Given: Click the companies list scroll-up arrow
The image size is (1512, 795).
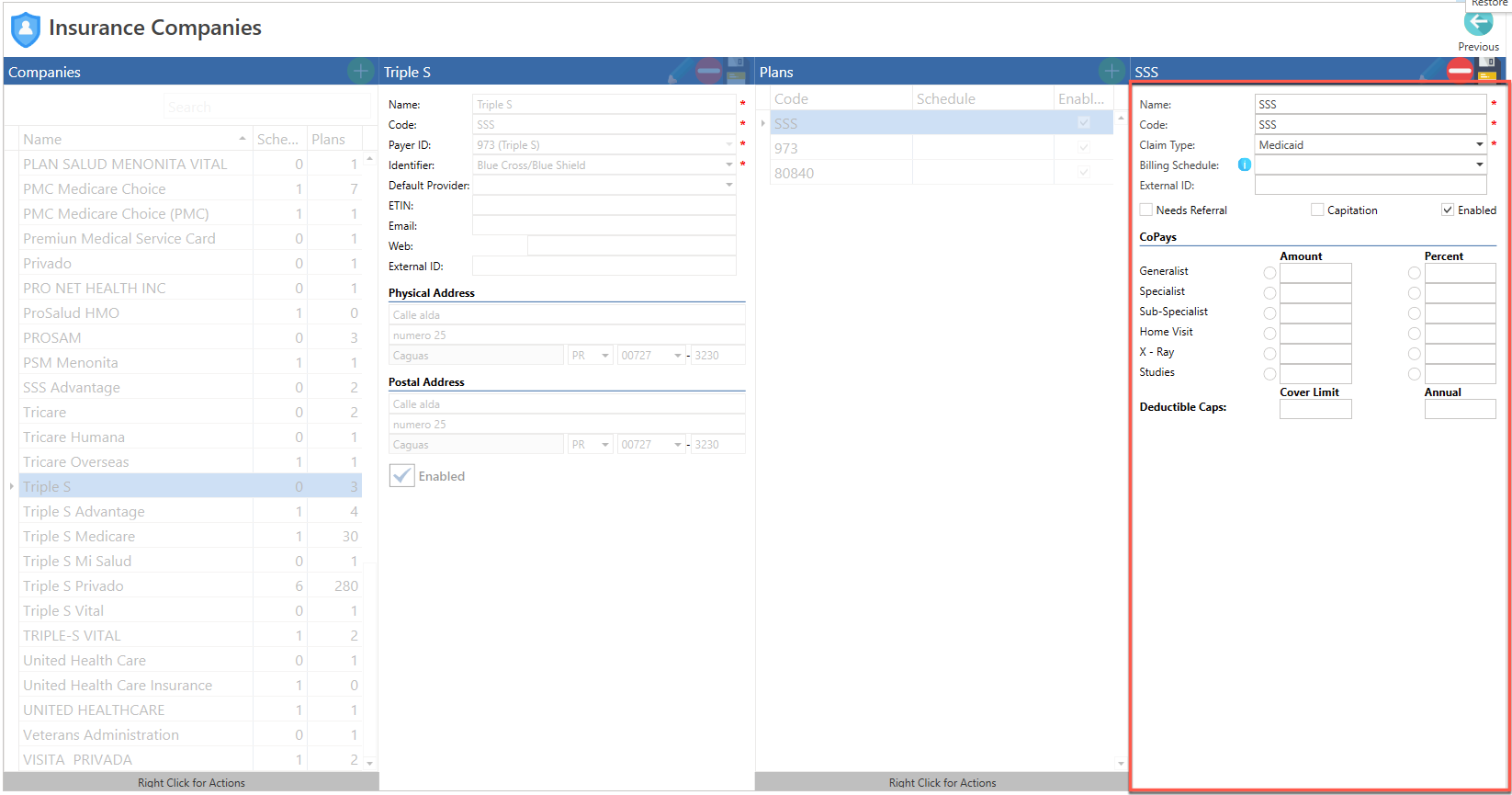Looking at the screenshot, I should (369, 159).
